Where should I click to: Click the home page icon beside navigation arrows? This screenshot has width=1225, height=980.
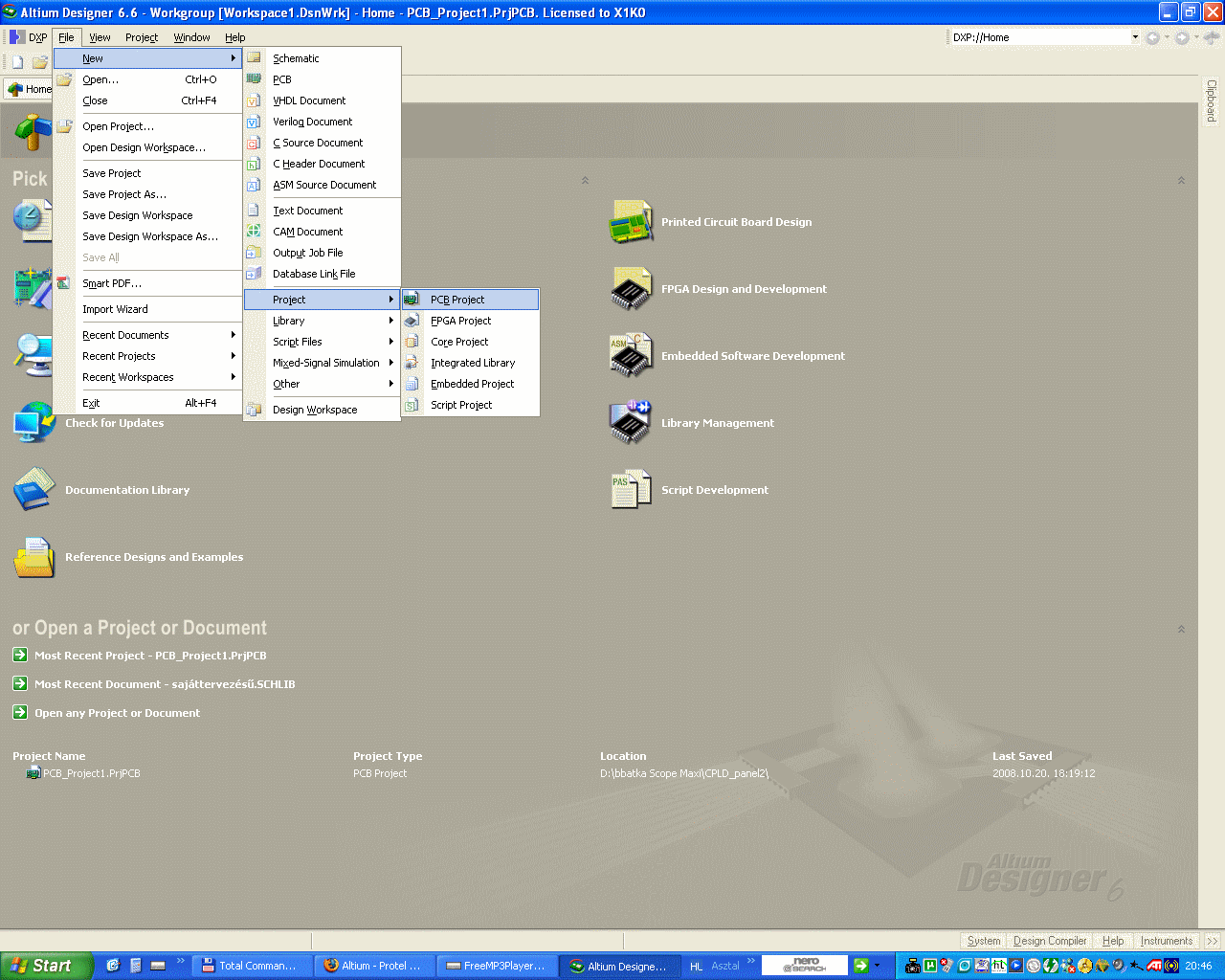(x=1212, y=37)
